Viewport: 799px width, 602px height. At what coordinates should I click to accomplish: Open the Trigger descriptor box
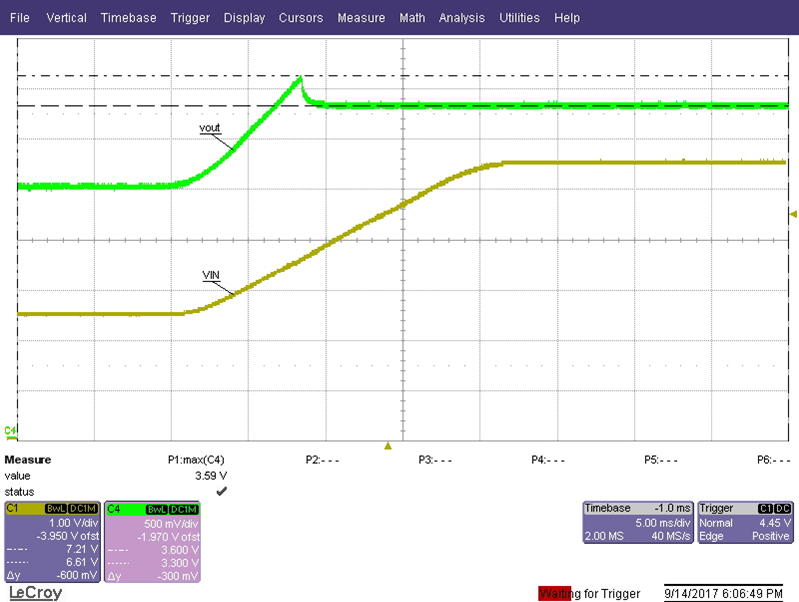click(x=745, y=522)
